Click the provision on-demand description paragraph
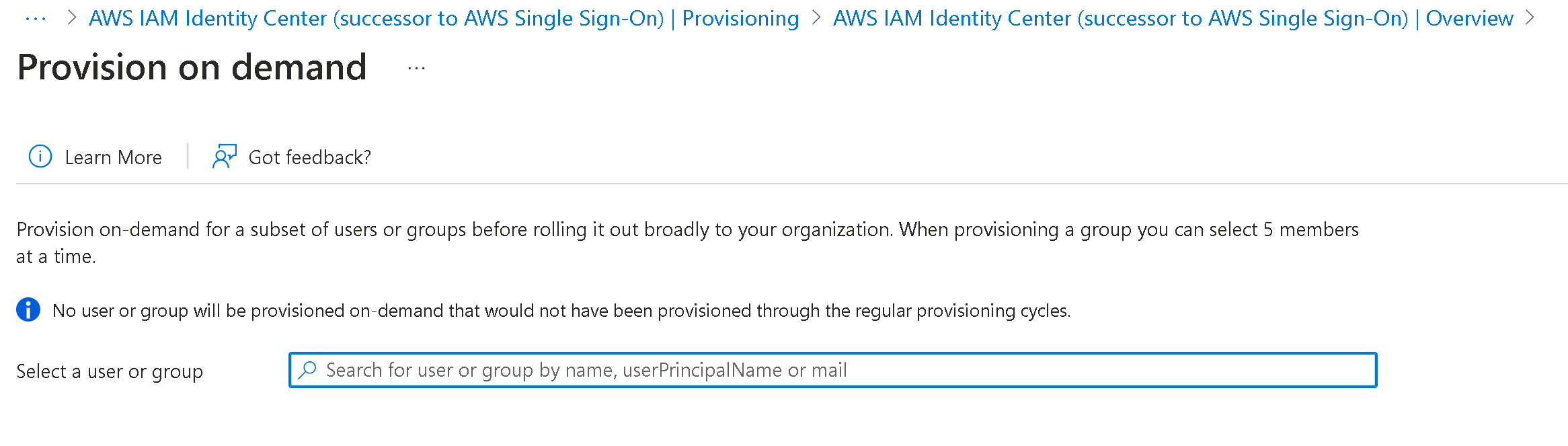This screenshot has height=446, width=1568. [x=687, y=230]
